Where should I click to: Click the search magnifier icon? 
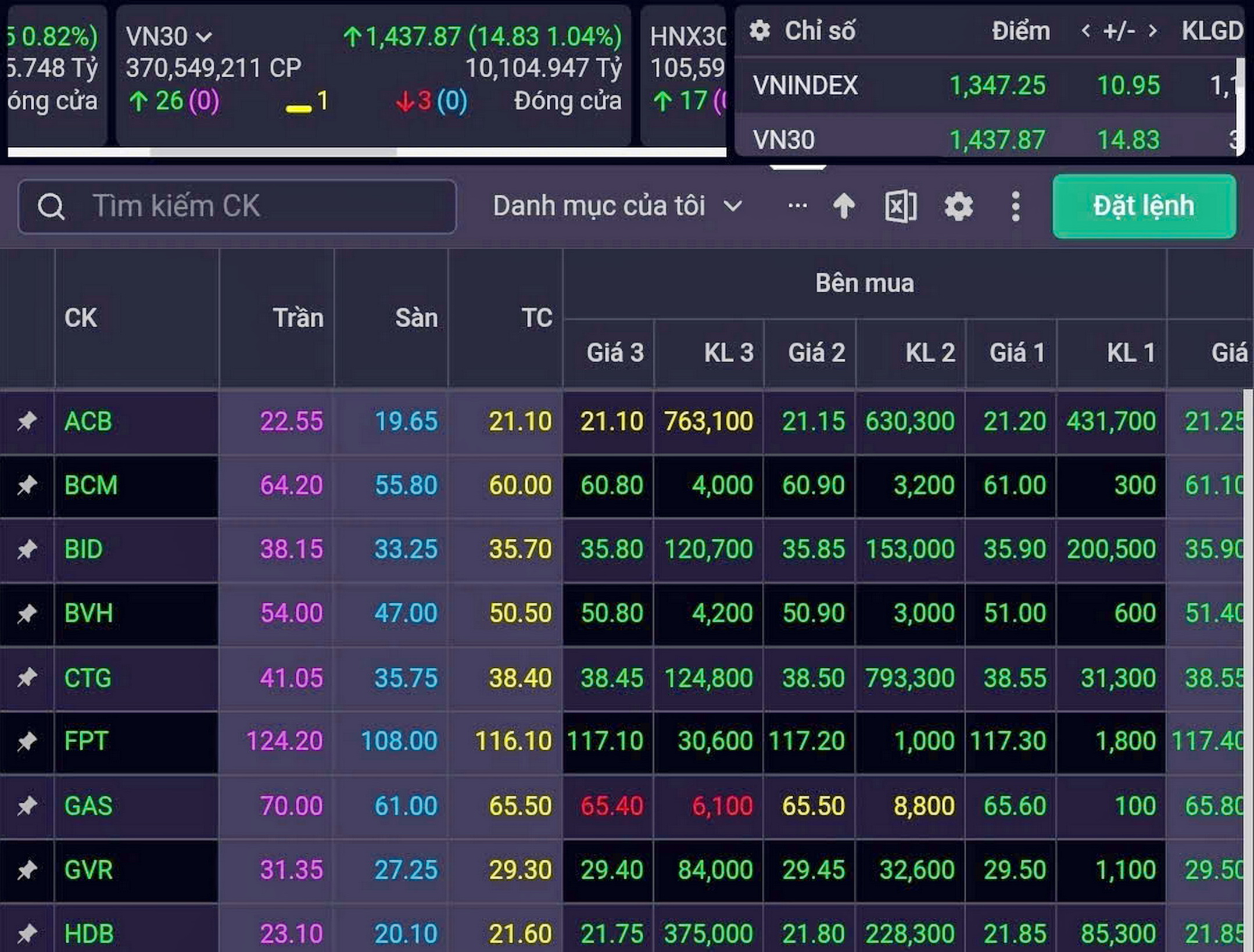[51, 206]
